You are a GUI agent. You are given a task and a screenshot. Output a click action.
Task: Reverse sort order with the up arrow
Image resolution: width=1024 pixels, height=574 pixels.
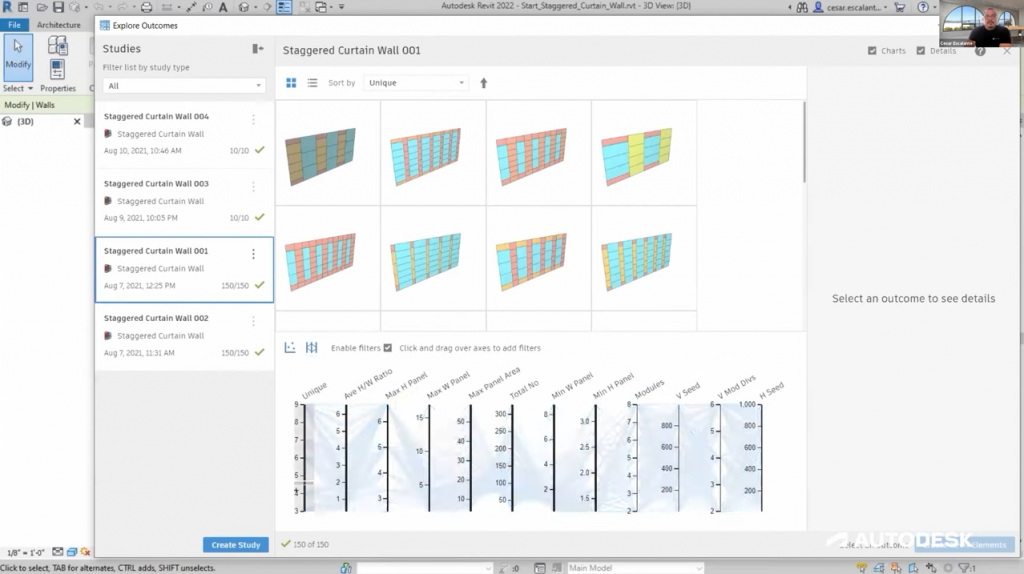click(484, 83)
